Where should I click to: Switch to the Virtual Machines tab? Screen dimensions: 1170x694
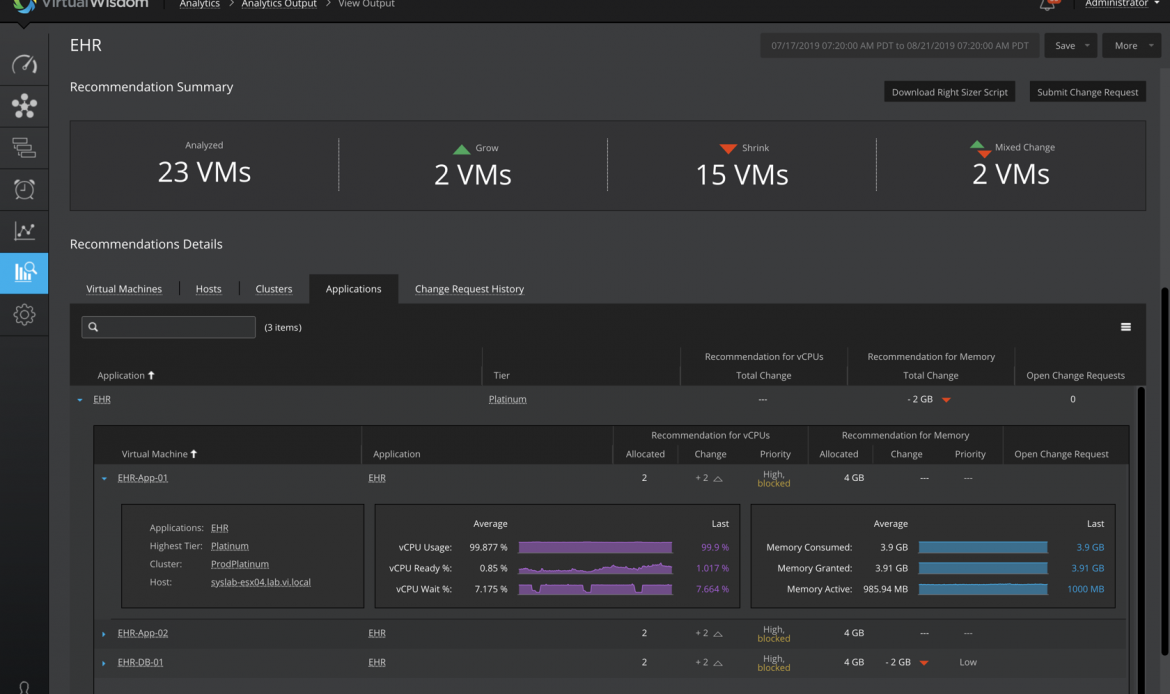(124, 289)
